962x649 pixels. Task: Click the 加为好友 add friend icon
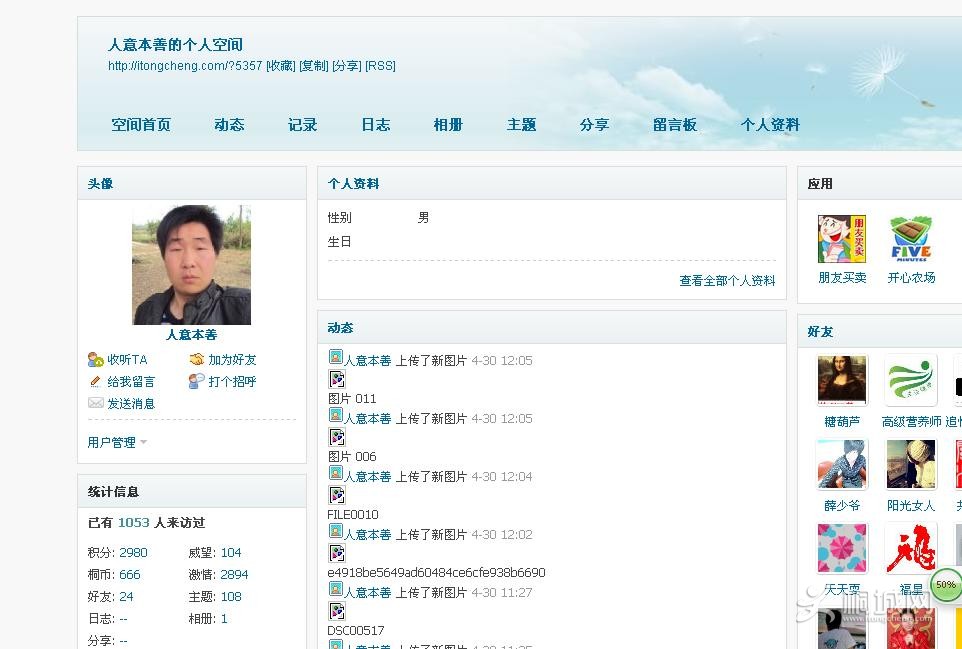(197, 360)
